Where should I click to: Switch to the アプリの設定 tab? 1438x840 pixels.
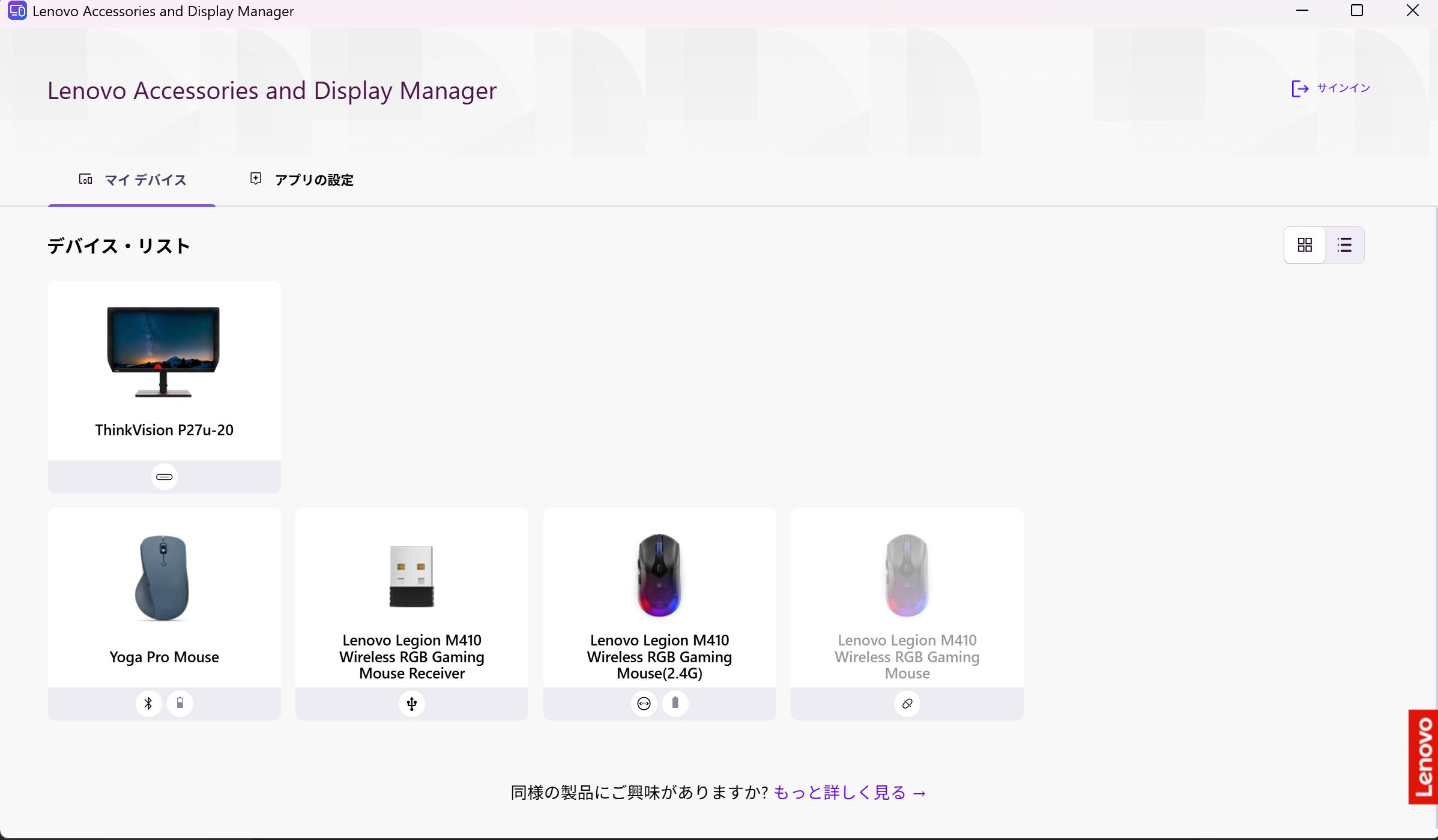(x=313, y=180)
